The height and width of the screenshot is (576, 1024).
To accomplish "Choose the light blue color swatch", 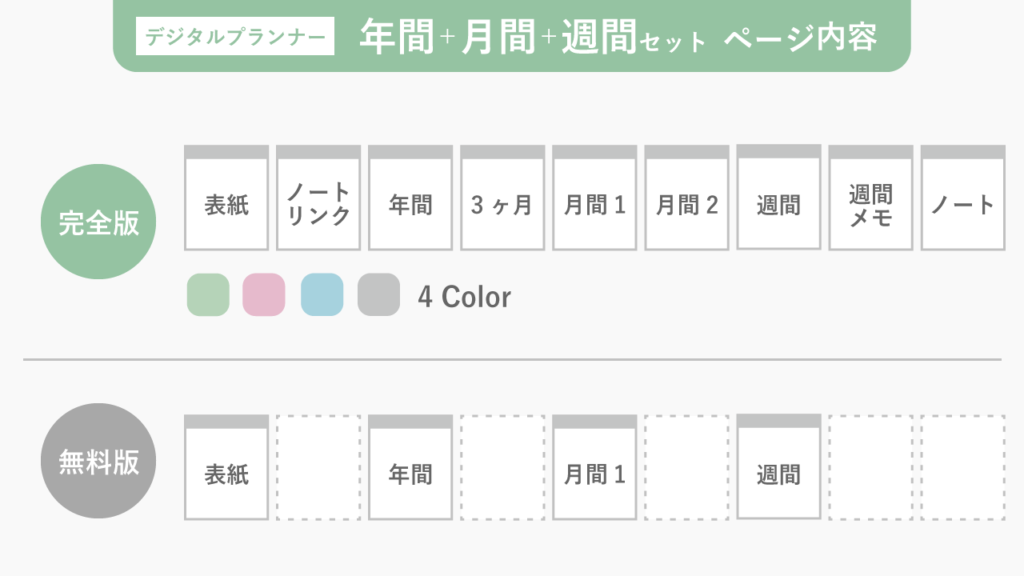I will point(322,295).
